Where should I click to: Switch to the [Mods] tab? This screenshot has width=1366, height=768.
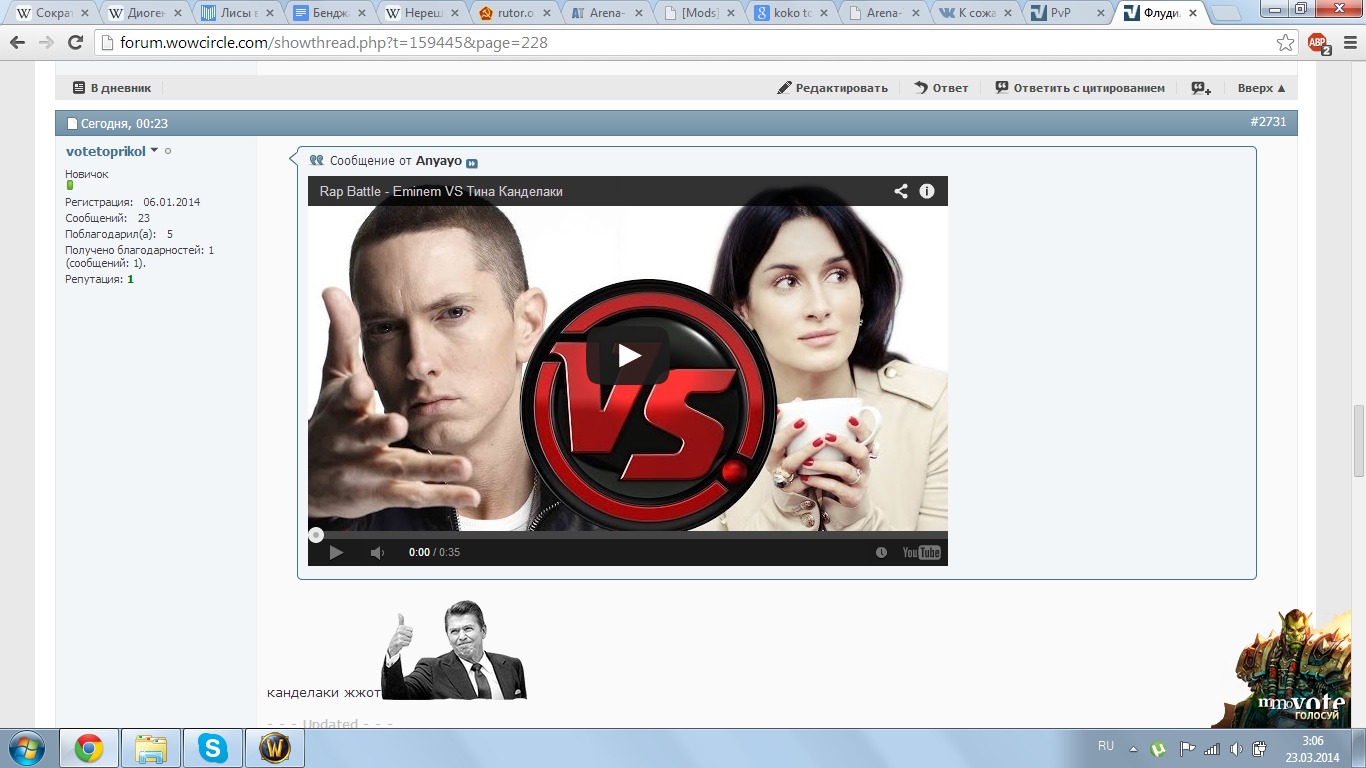[699, 14]
